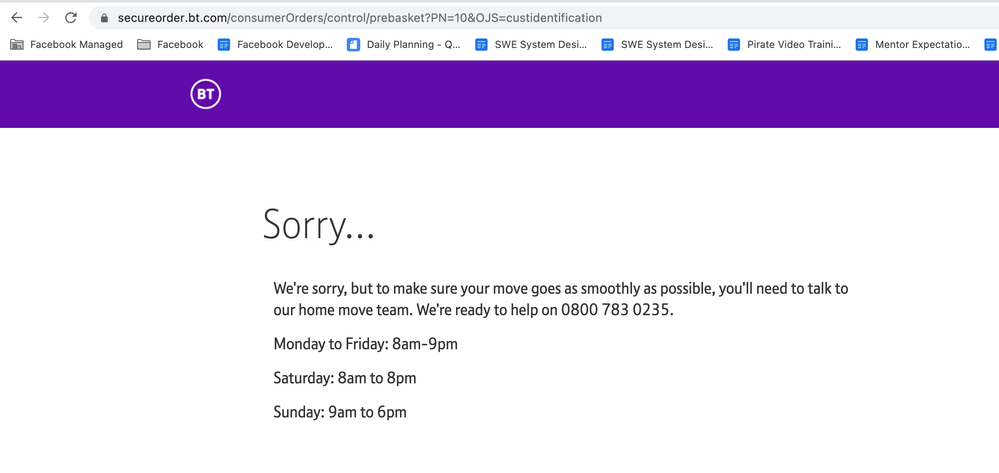Open the Facebook Managed bookmarks folder
Screen dimensions: 999x473
(x=66, y=45)
